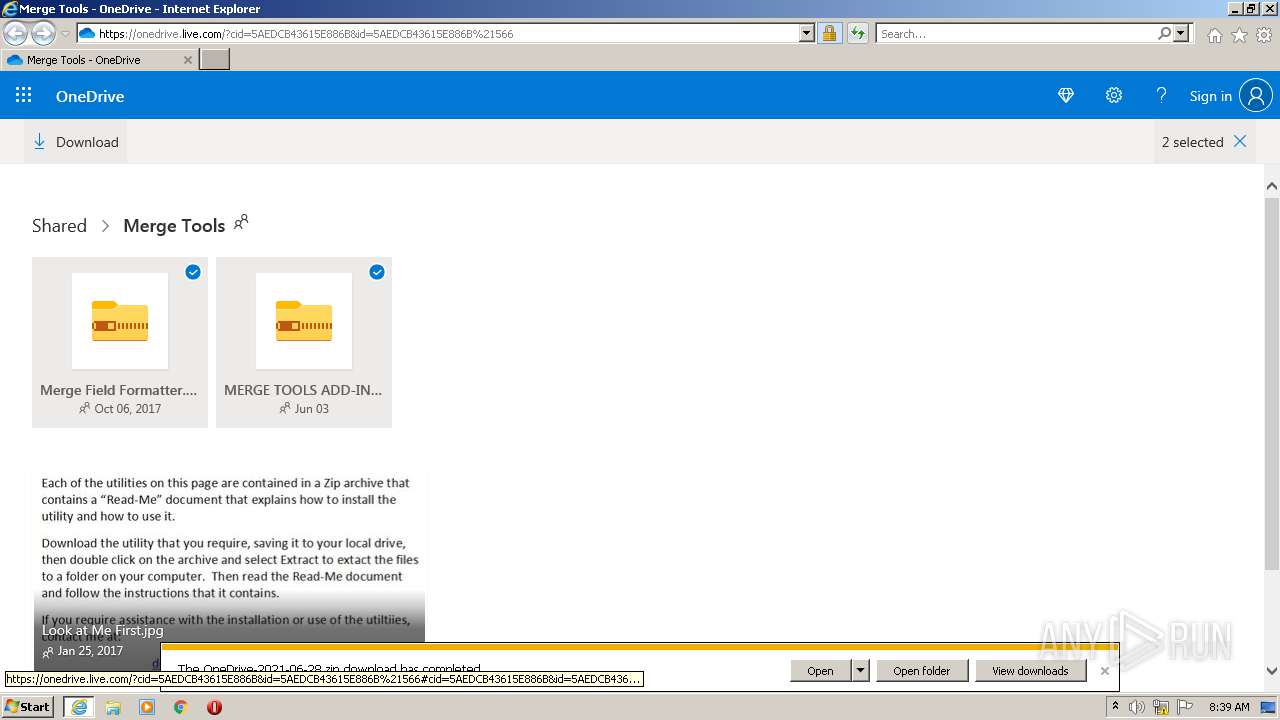Expand the Open dropdown arrow
This screenshot has width=1280, height=720.
pyautogui.click(x=860, y=671)
